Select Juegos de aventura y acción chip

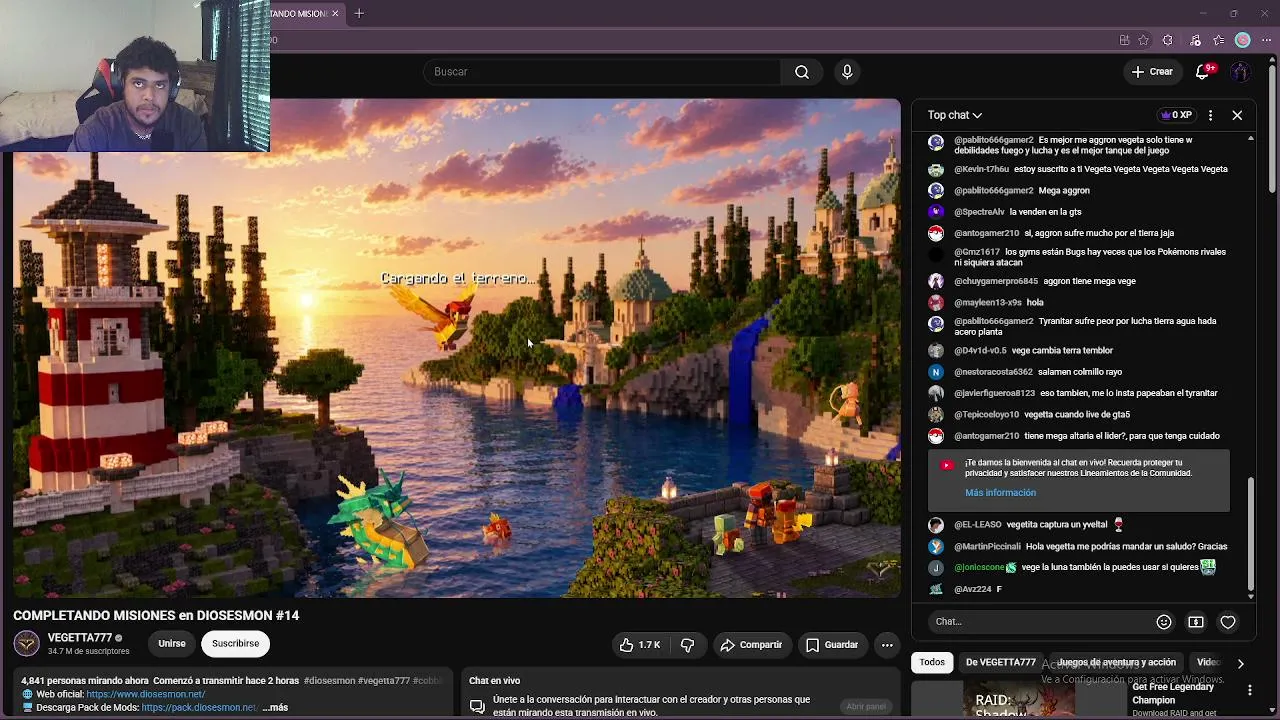point(1117,662)
